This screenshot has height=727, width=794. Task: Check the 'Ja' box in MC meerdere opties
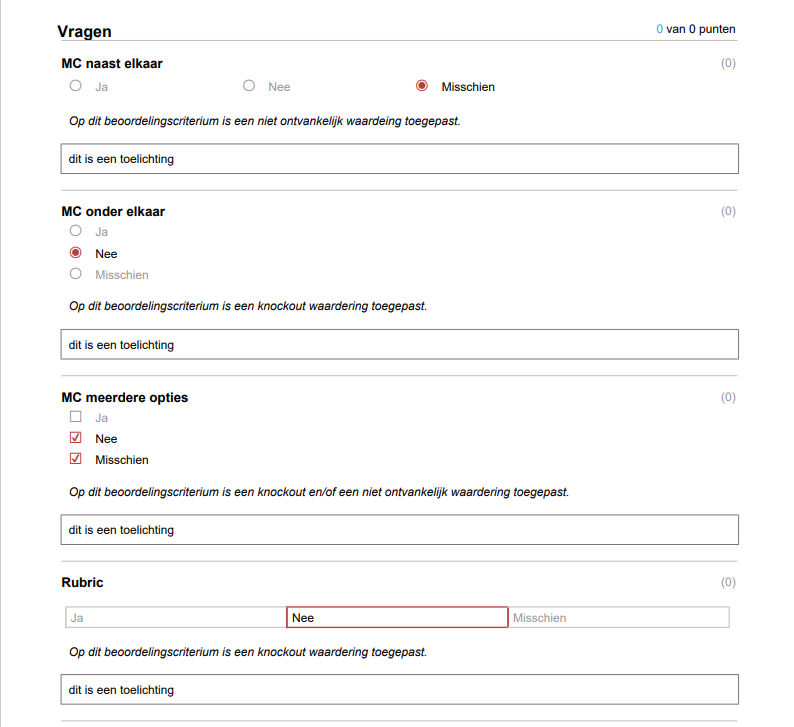point(75,417)
